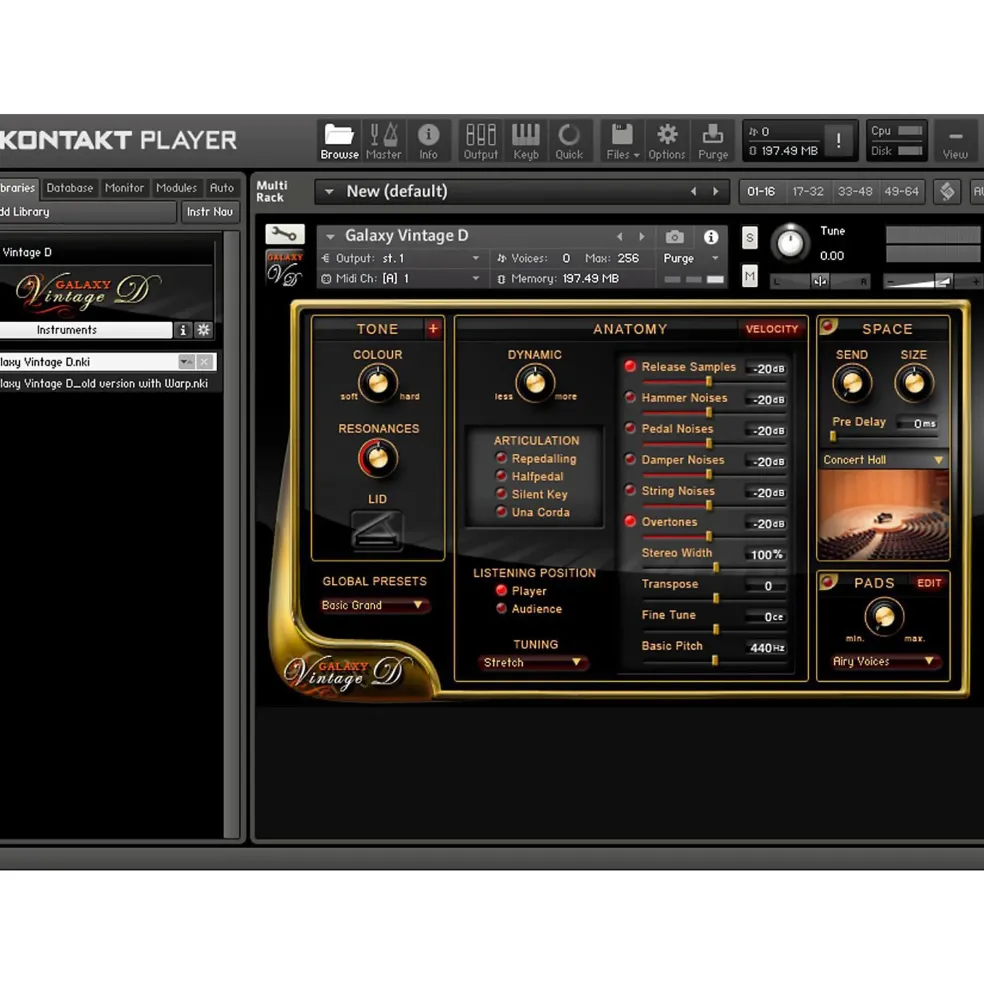Click the View minimize icon

tap(955, 143)
